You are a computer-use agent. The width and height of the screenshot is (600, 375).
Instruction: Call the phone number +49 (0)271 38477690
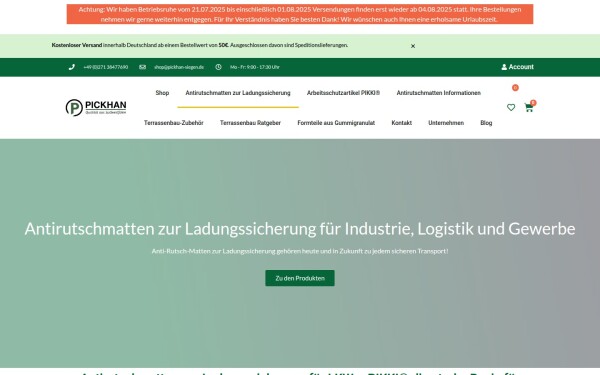tap(106, 67)
